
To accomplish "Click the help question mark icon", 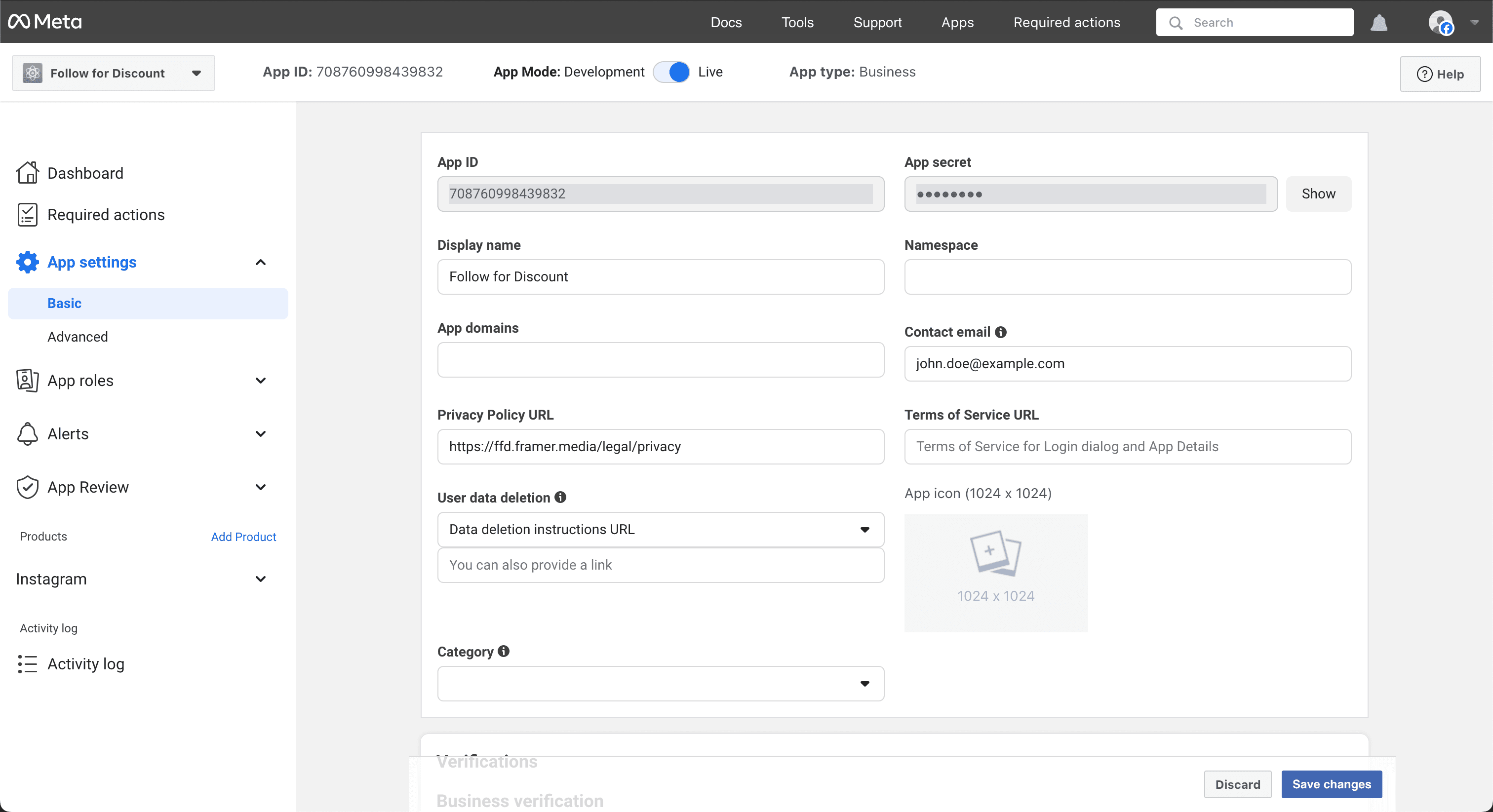I will pyautogui.click(x=1424, y=74).
